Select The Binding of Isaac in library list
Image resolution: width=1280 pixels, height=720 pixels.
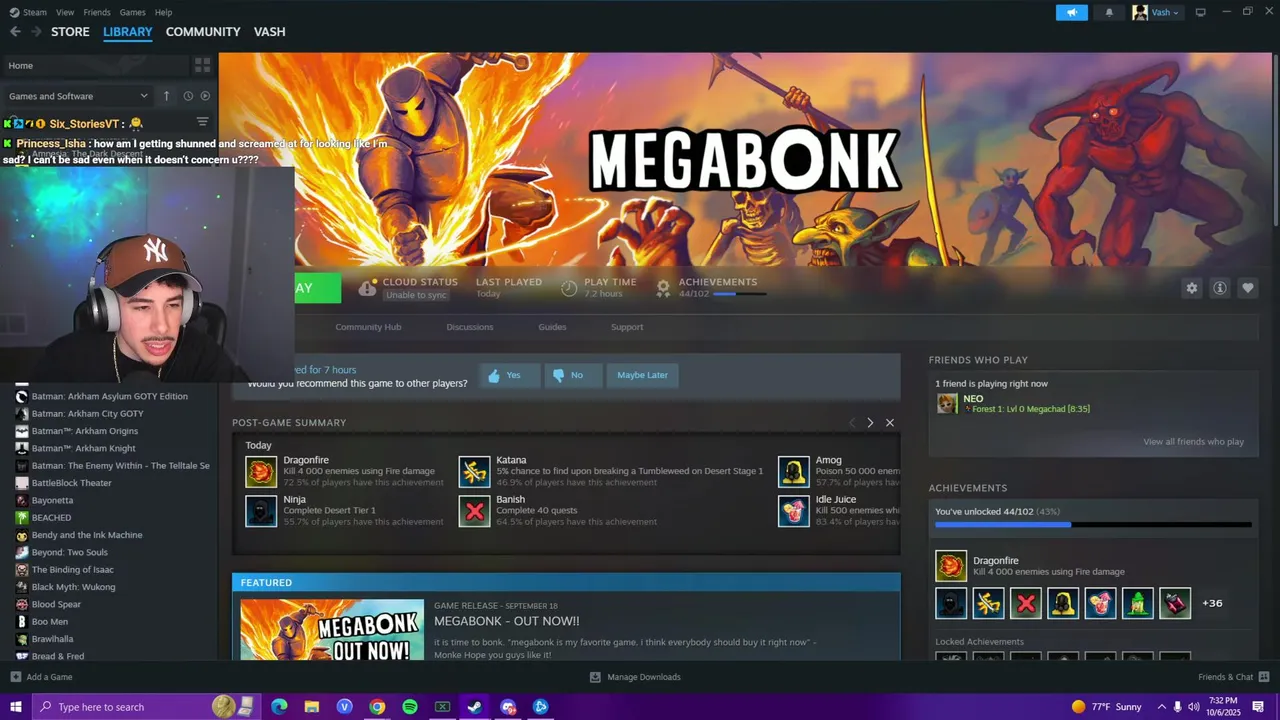coord(72,570)
